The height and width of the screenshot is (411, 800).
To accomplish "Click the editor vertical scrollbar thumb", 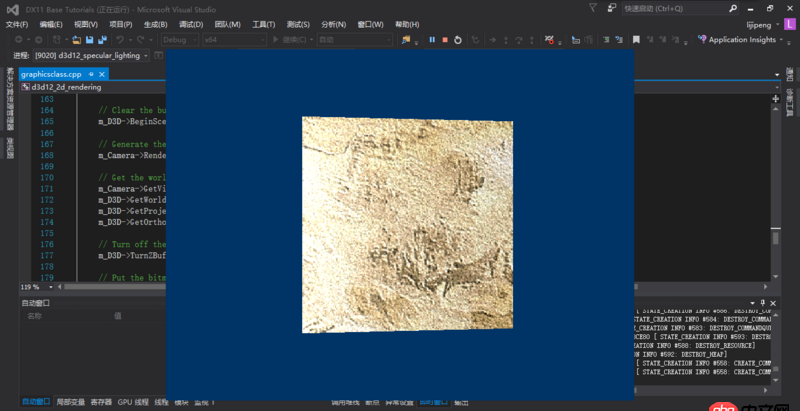I will point(776,237).
